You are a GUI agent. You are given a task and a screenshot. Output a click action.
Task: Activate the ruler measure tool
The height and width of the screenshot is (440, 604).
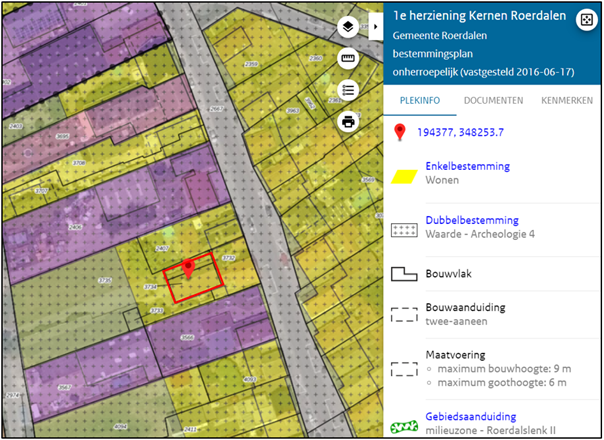point(348,58)
